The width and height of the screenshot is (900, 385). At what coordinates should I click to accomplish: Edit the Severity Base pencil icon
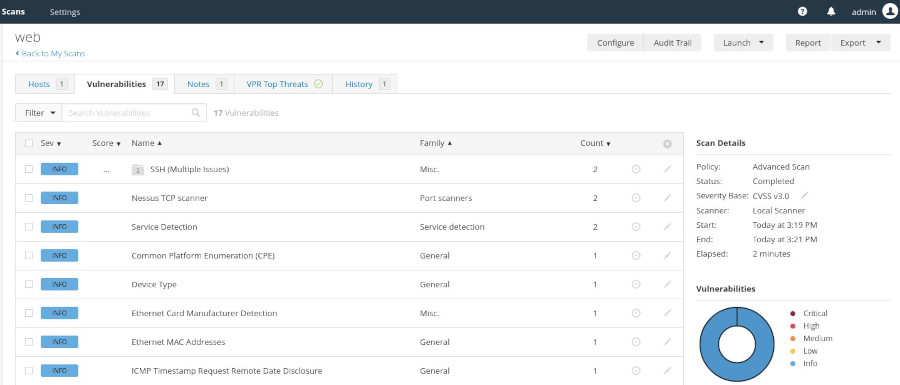pyautogui.click(x=805, y=196)
